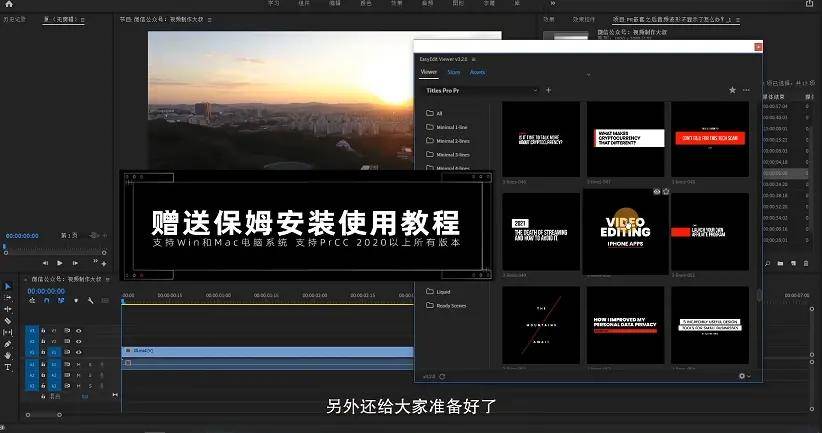This screenshot has height=433, width=822.
Task: Switch to the 颜色 workspace
Action: (x=365, y=3)
